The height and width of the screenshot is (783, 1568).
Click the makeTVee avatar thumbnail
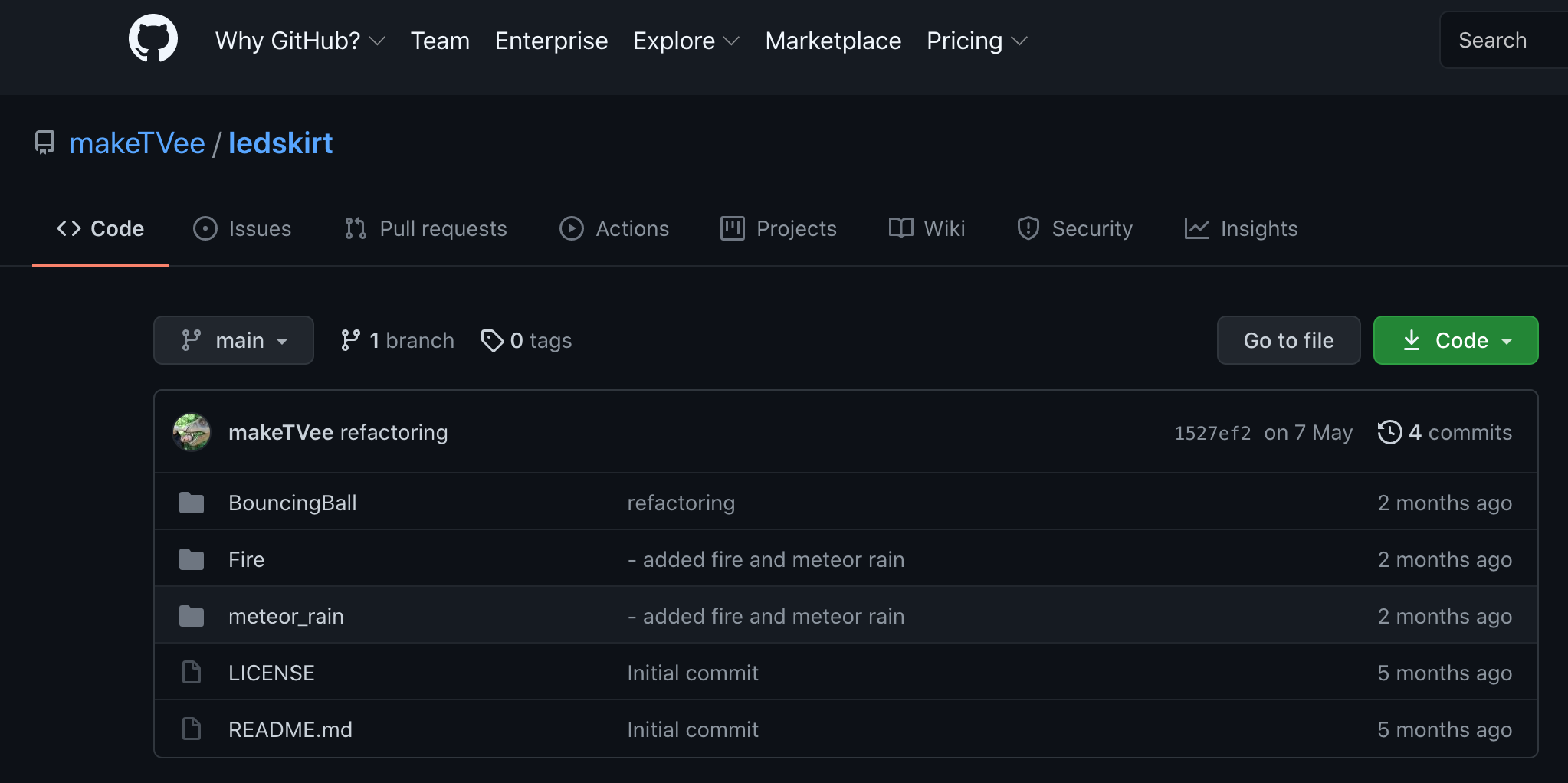pos(192,432)
